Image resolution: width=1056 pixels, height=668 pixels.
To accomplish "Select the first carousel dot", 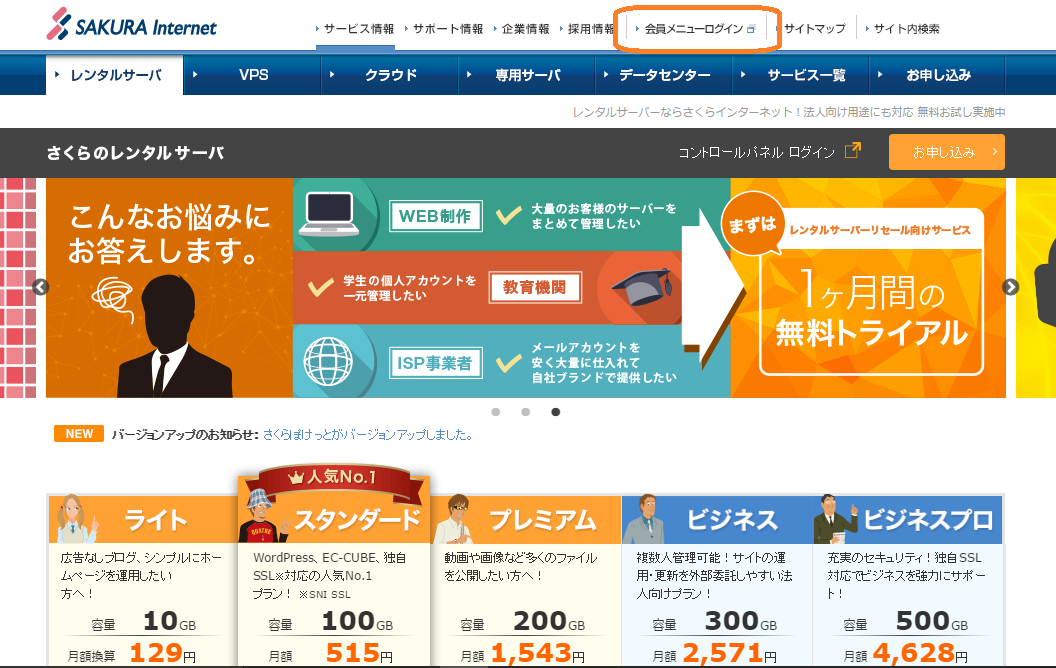I will pyautogui.click(x=495, y=410).
